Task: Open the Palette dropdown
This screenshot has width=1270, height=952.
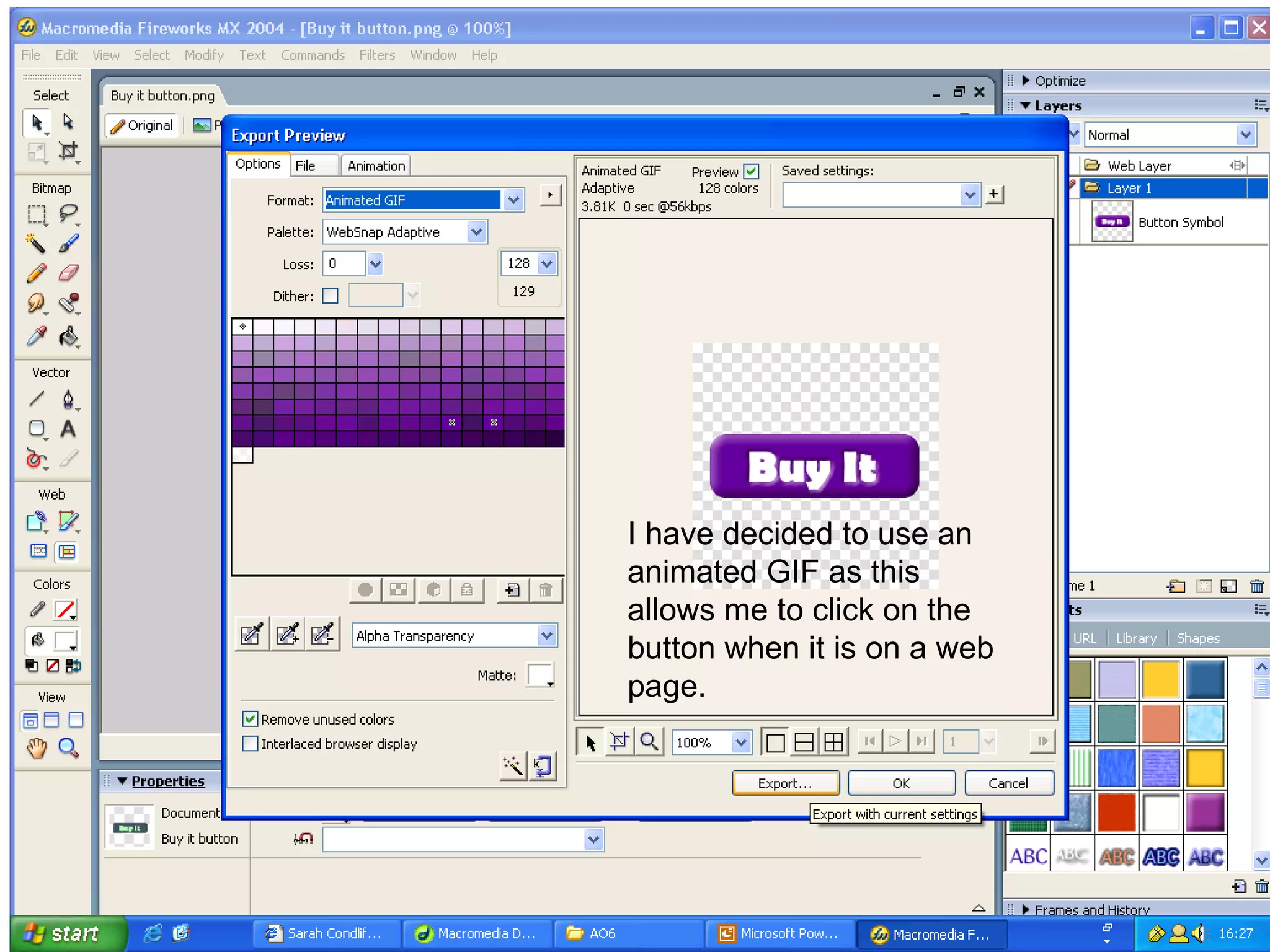Action: tap(476, 232)
